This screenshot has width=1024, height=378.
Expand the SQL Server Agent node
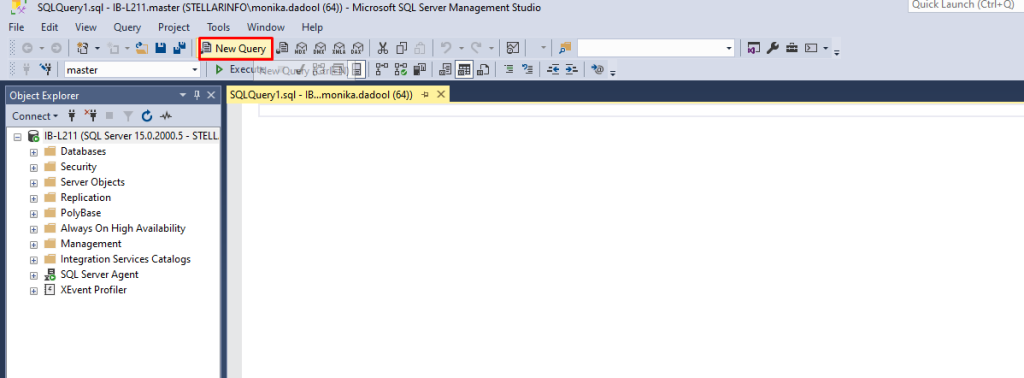(x=33, y=276)
